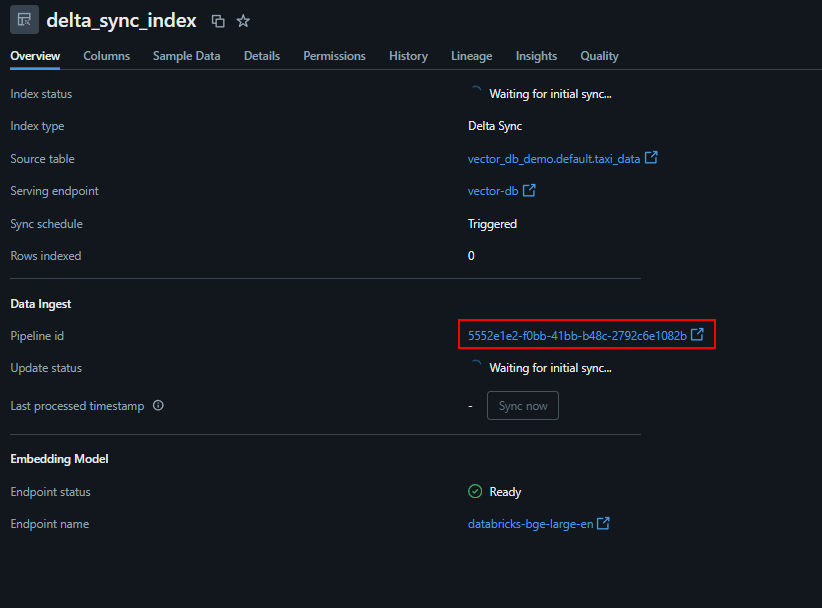Click the Index status label

[41, 94]
